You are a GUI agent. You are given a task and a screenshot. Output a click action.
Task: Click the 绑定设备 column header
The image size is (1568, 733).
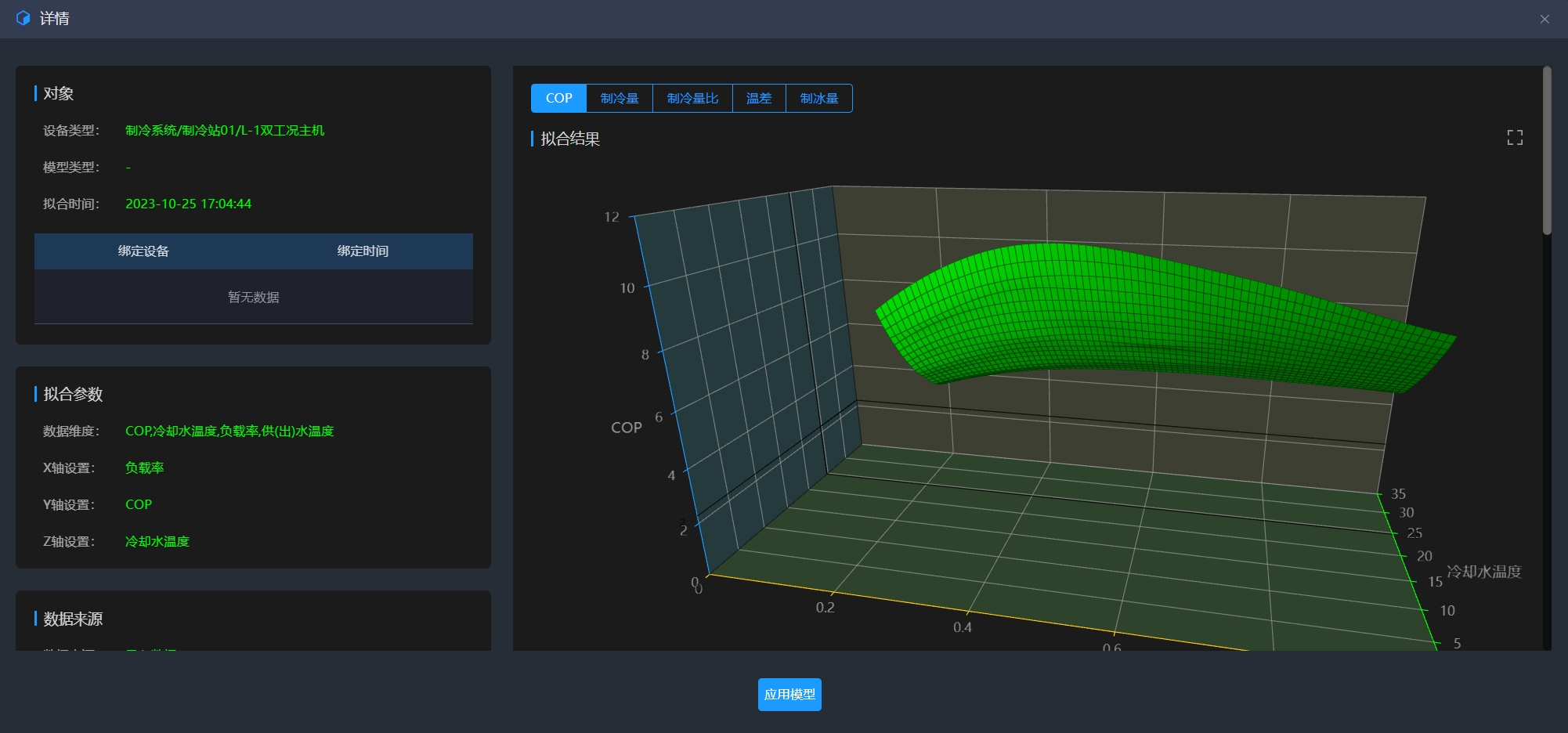143,251
